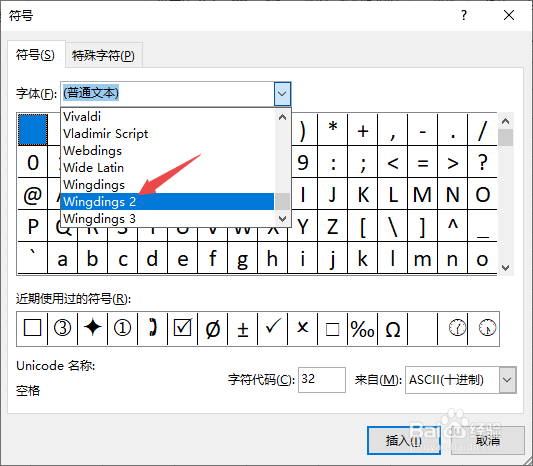The width and height of the screenshot is (533, 466).
Task: Select lowercase k in the symbol grid
Action: (x=363, y=259)
